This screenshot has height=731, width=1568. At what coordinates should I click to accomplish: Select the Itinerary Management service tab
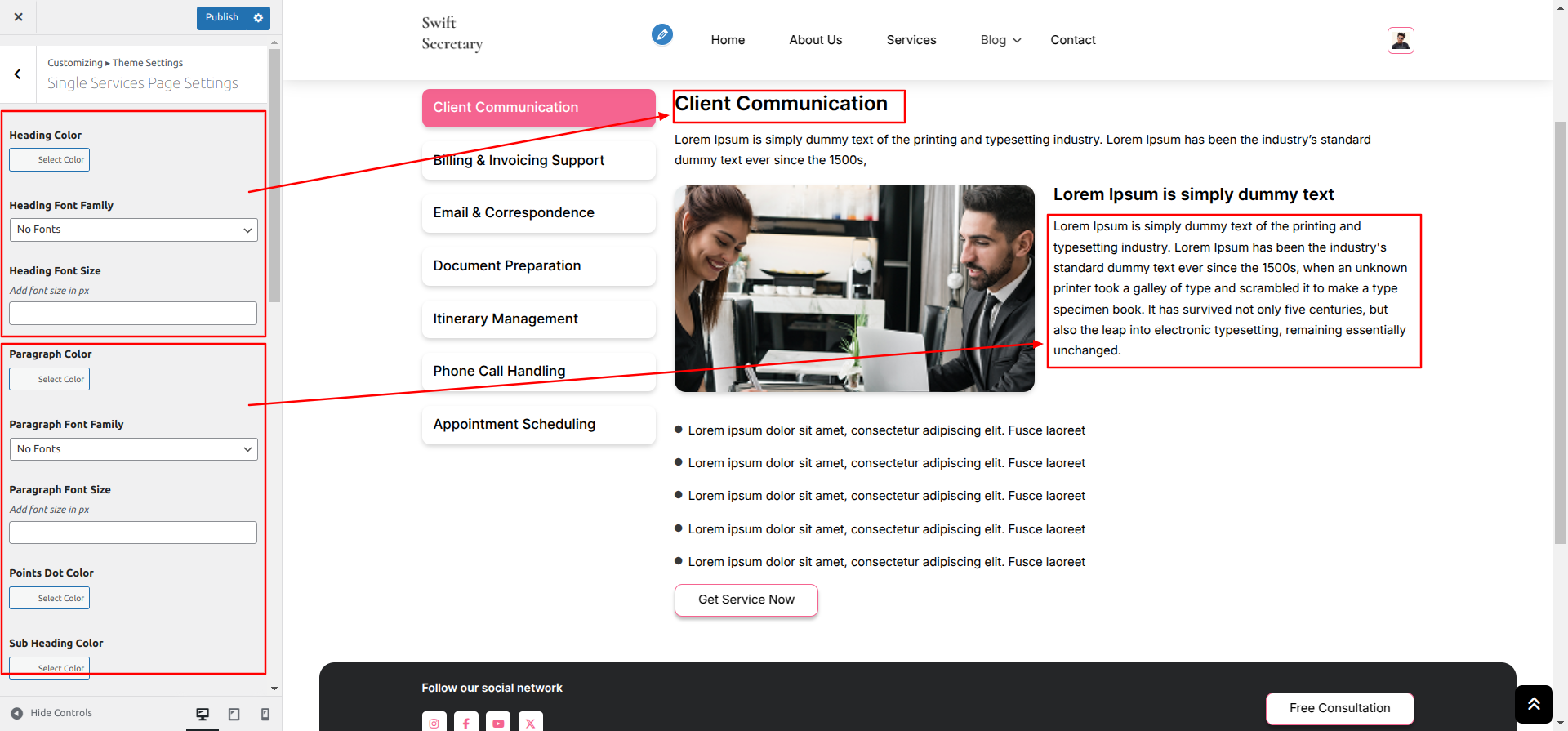[x=538, y=319]
